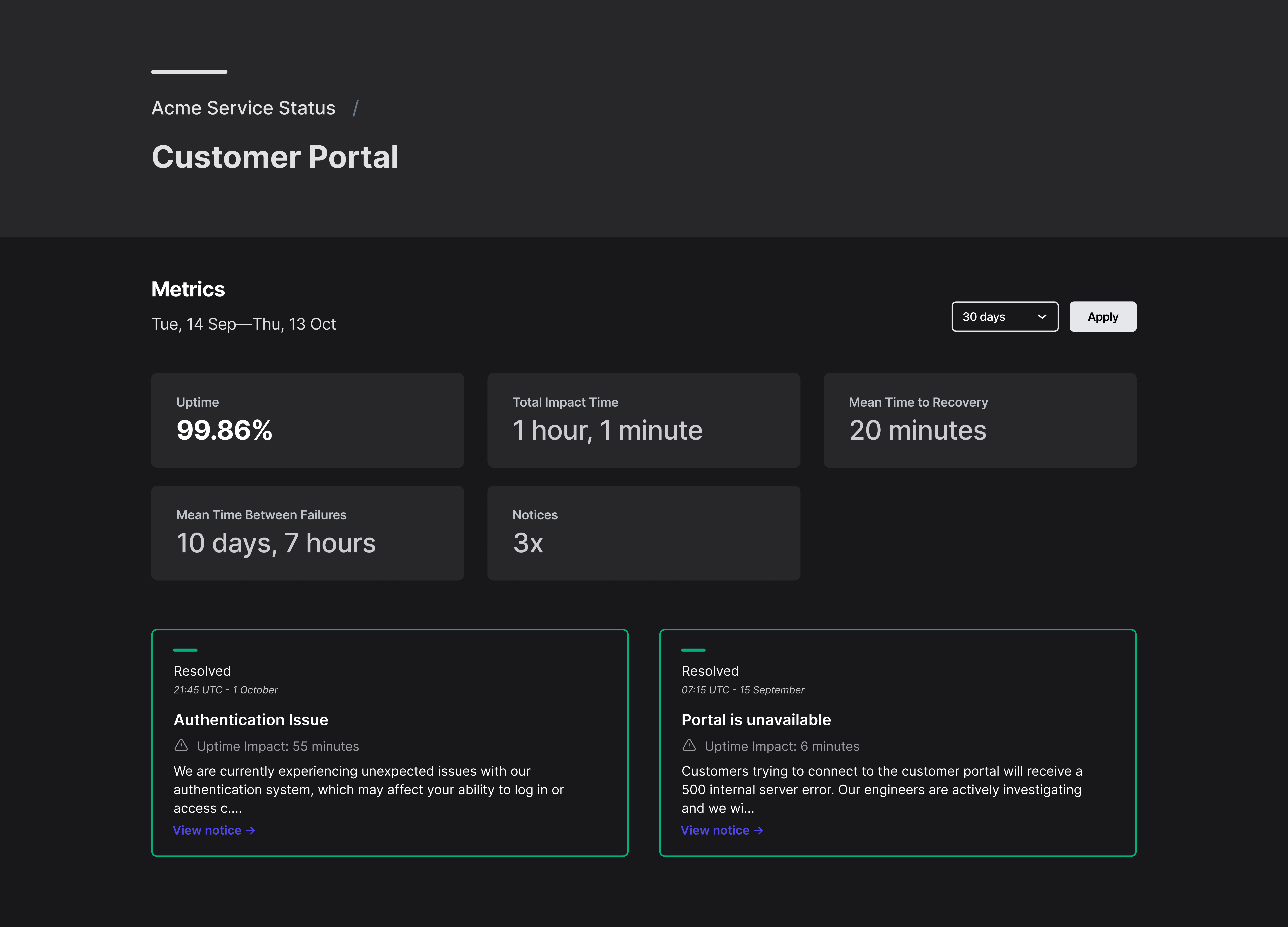Click the Notices metric card showing 3x
This screenshot has width=1288, height=927.
point(643,533)
